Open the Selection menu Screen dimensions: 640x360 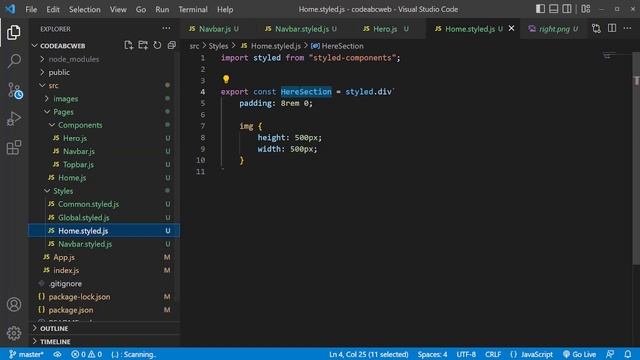(84, 9)
